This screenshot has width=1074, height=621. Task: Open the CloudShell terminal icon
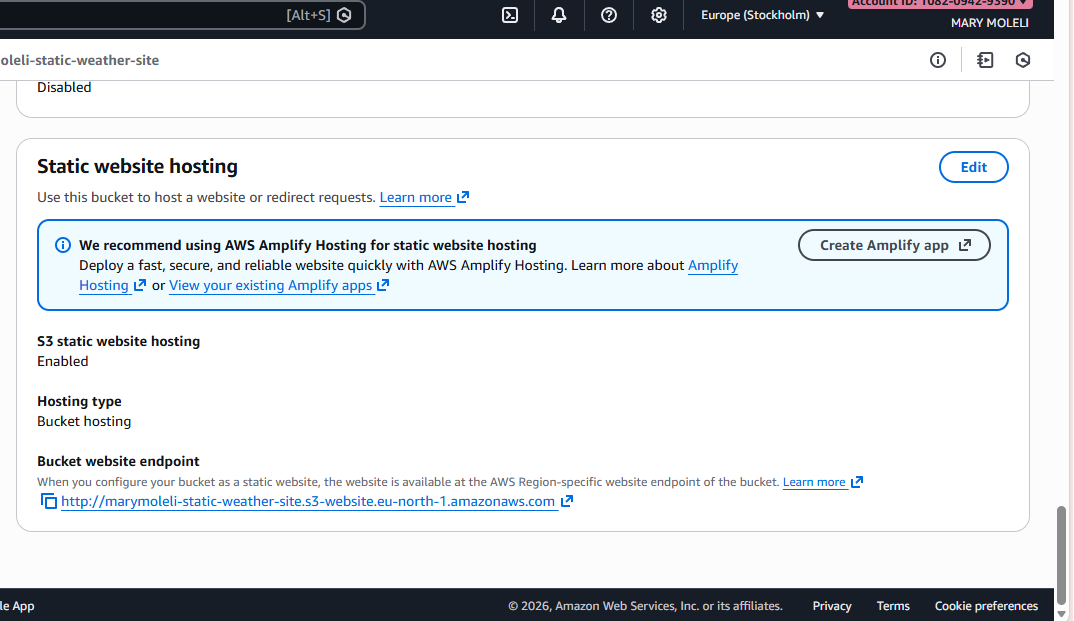(x=510, y=15)
